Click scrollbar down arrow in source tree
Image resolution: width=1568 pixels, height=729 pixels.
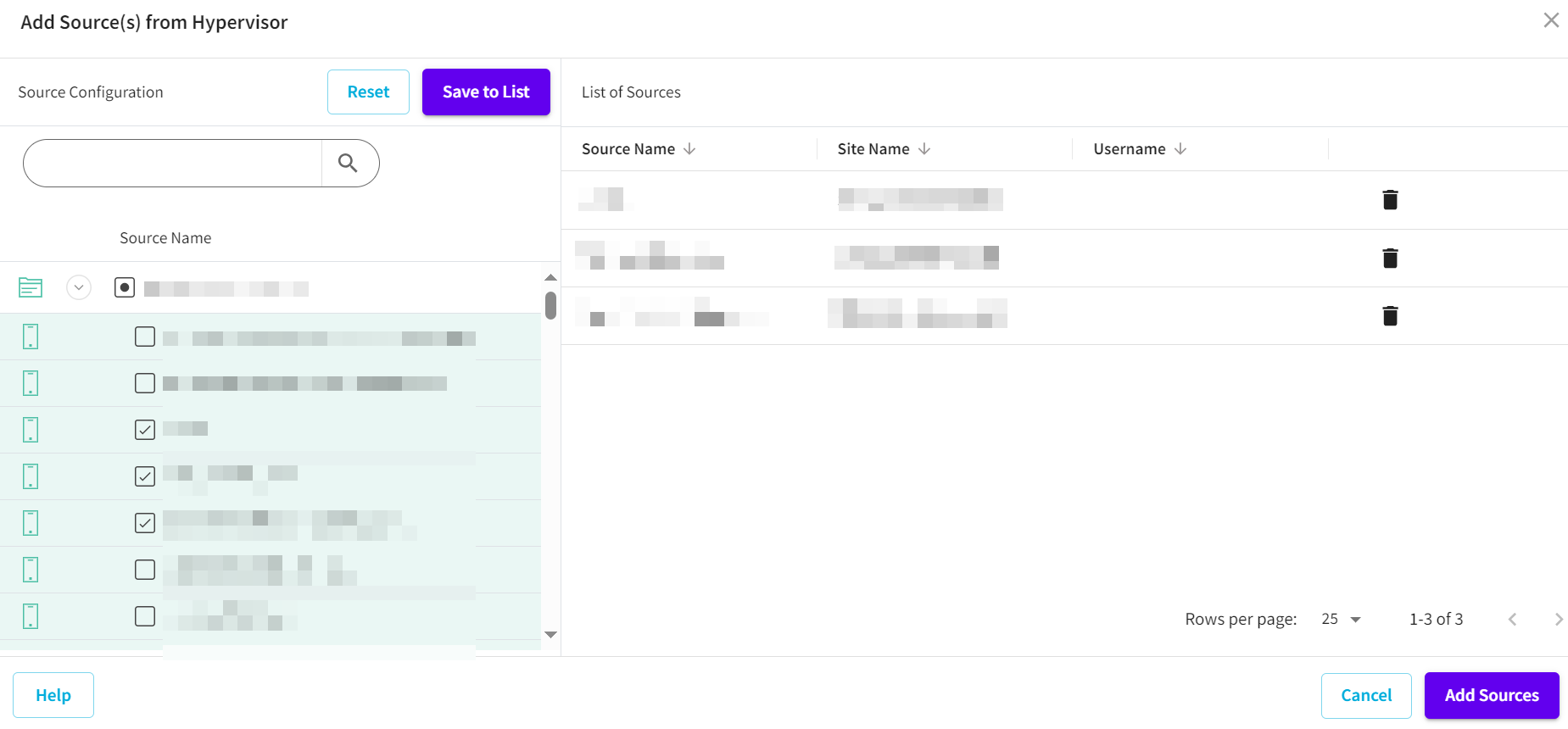pyautogui.click(x=550, y=635)
